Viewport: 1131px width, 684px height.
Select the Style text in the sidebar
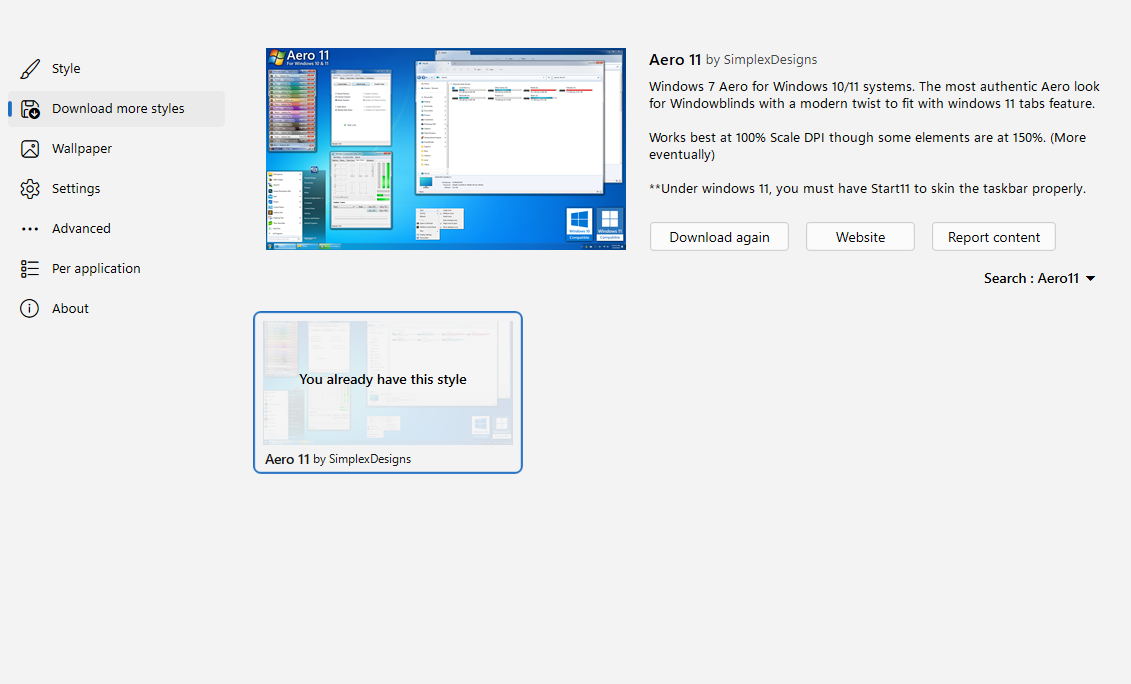(66, 69)
